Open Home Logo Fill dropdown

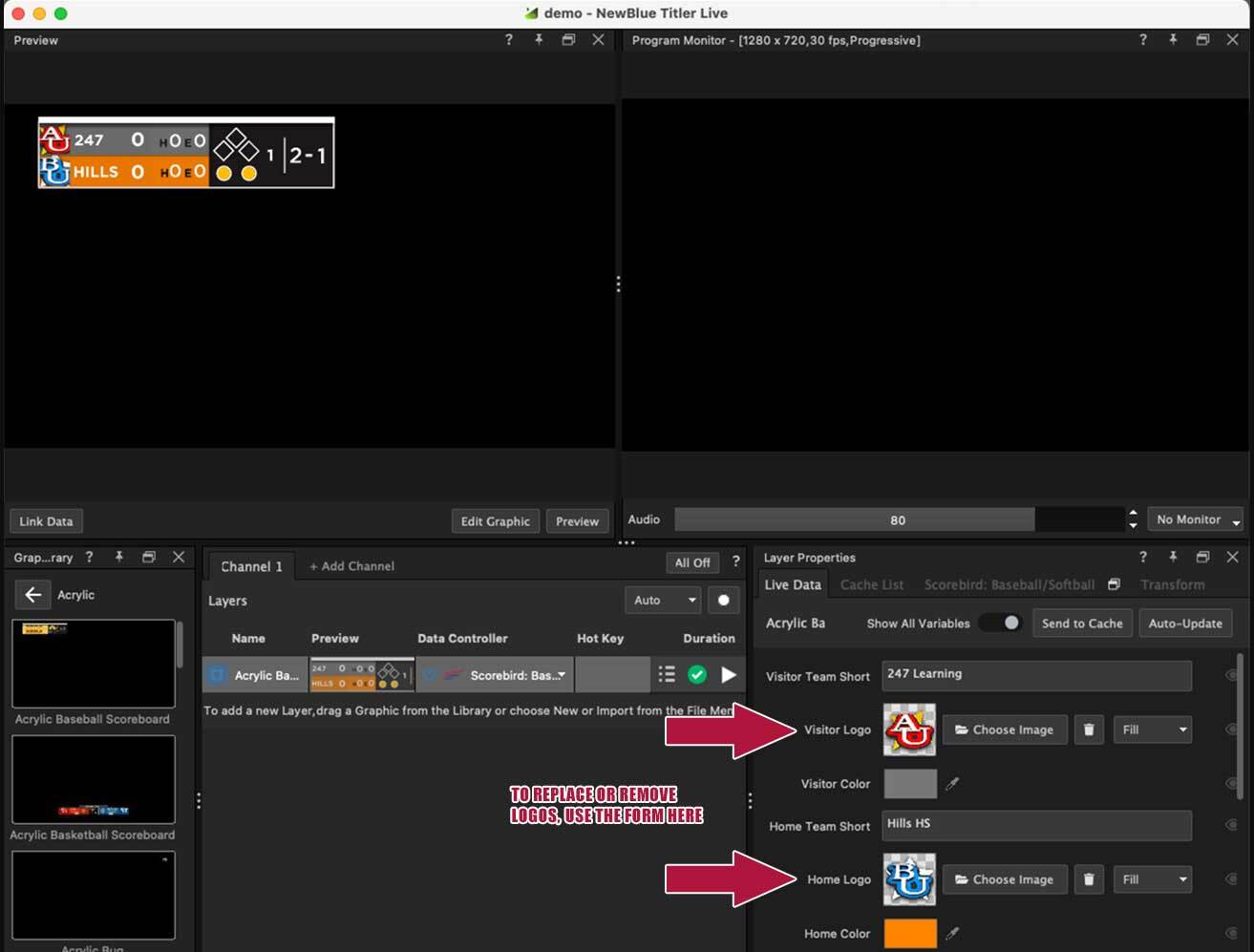[x=1153, y=879]
